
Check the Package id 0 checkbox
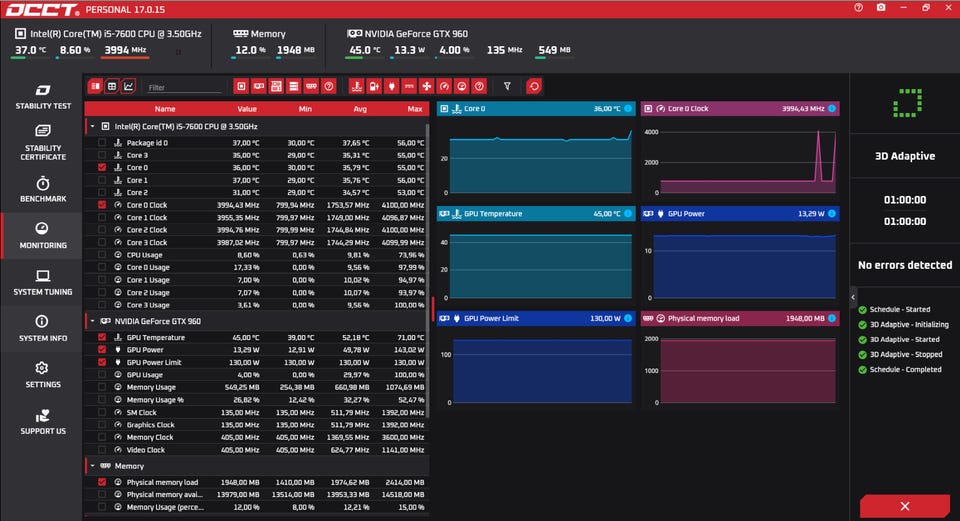click(102, 143)
